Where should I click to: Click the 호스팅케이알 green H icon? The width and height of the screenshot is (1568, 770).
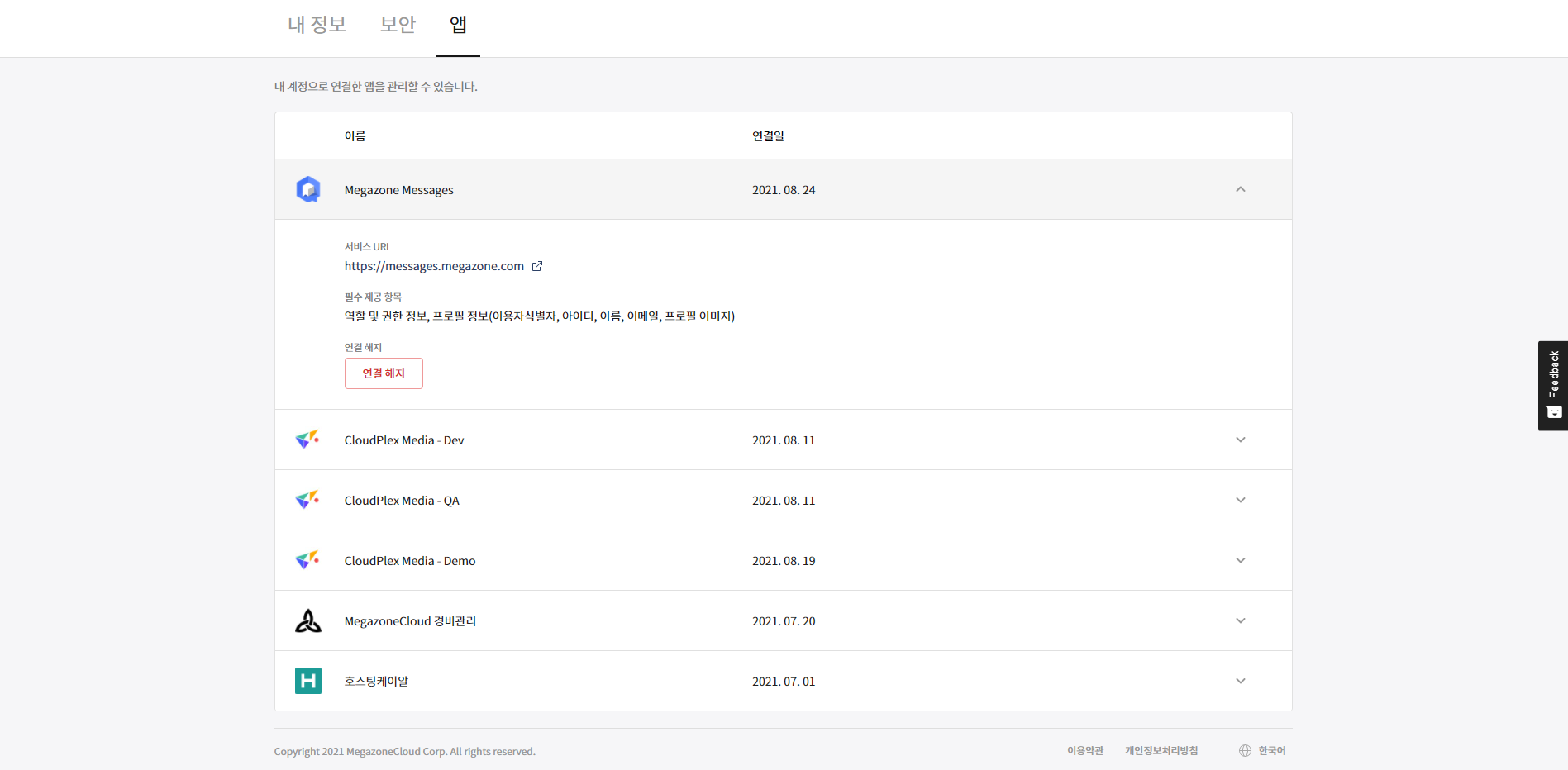308,681
